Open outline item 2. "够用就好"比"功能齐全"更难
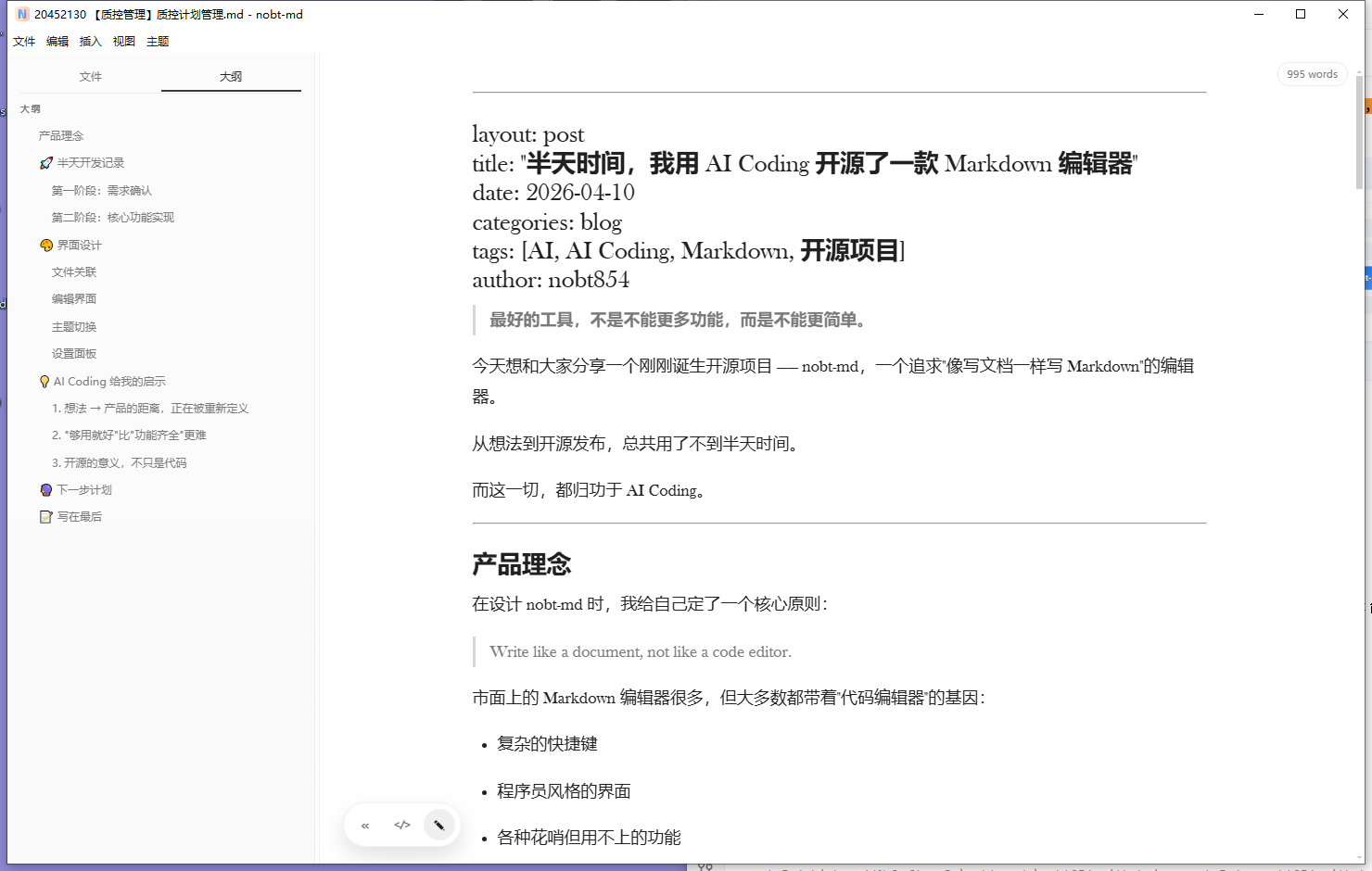 click(129, 435)
